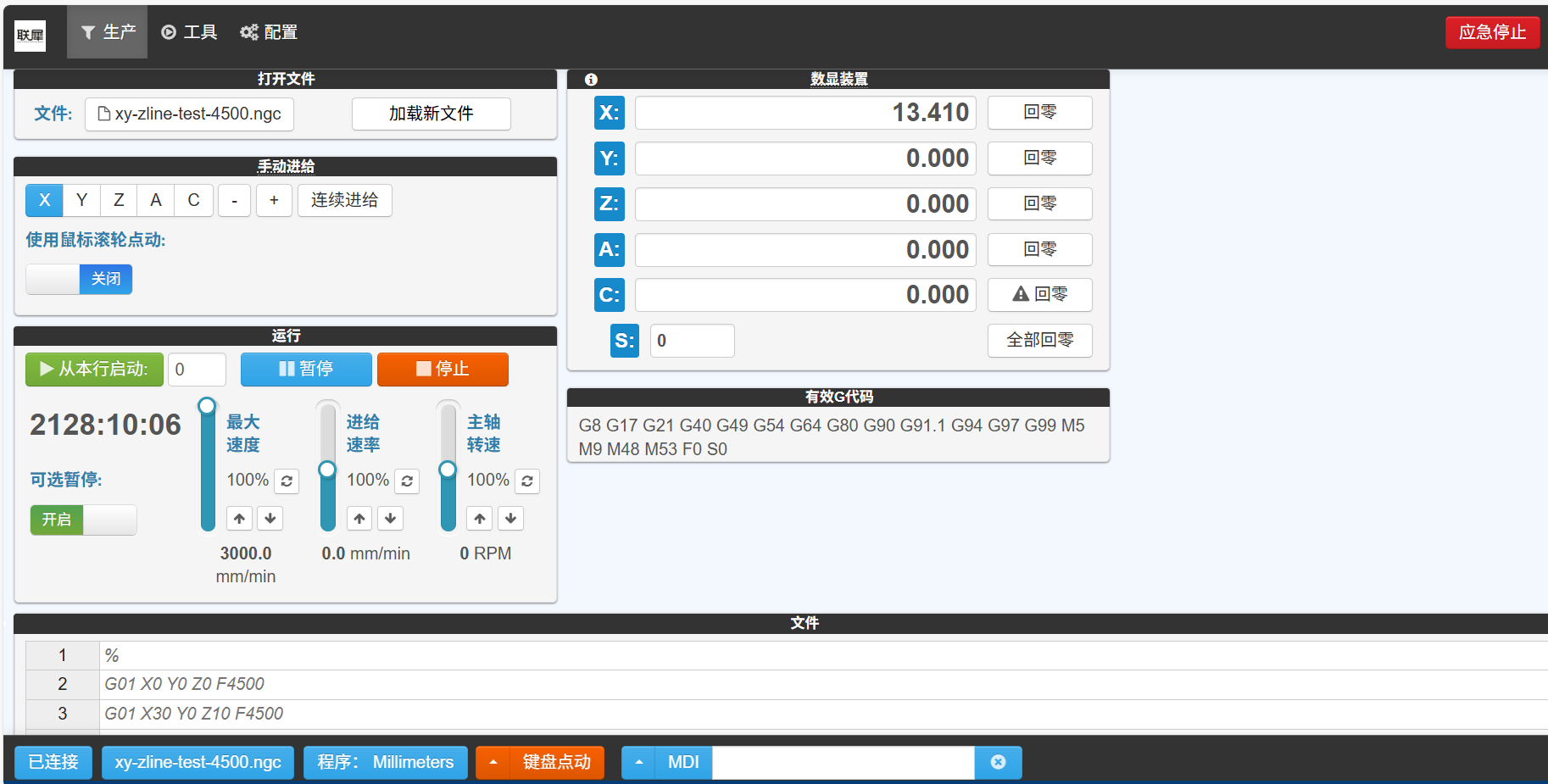Toggle the mouse wheel jog 关闭 switch

tap(79, 279)
